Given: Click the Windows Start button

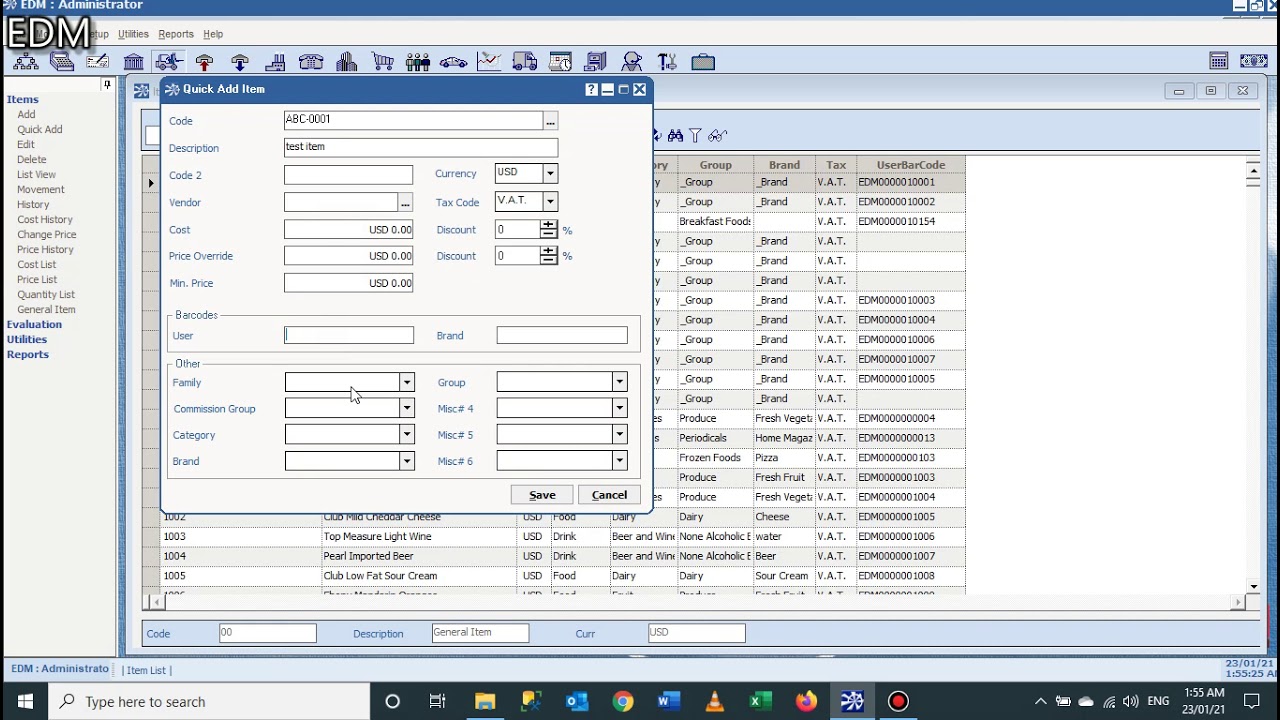Looking at the screenshot, I should (x=25, y=701).
